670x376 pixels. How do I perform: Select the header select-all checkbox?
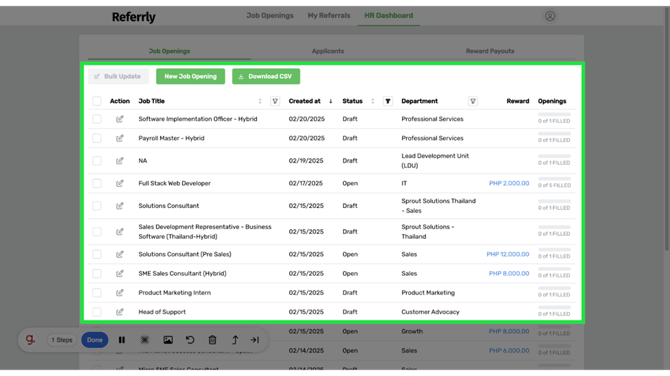tap(97, 101)
